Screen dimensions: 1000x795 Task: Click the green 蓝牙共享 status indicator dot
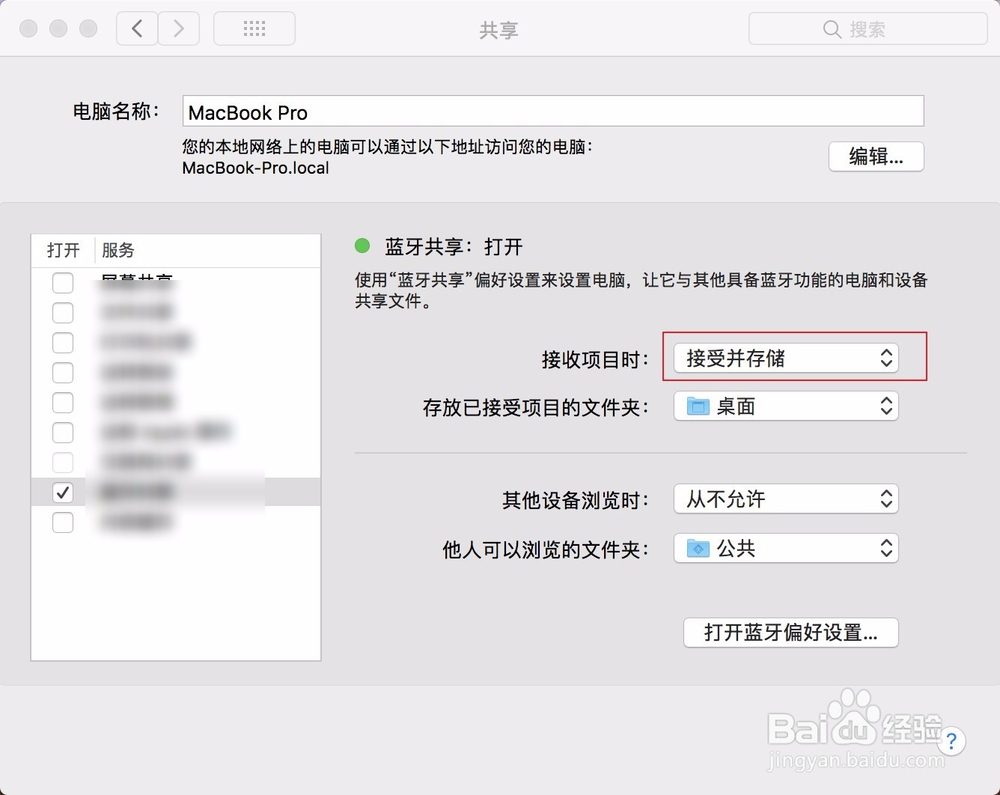tap(362, 245)
